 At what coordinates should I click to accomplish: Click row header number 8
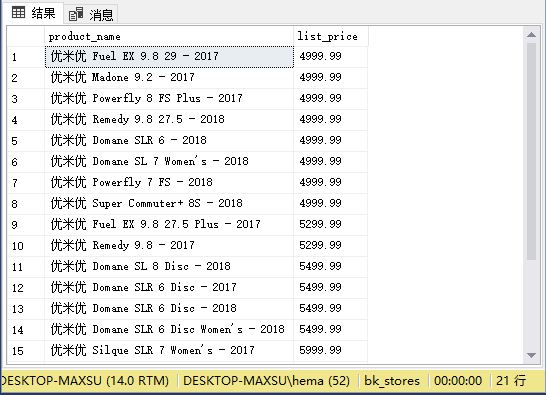26,203
